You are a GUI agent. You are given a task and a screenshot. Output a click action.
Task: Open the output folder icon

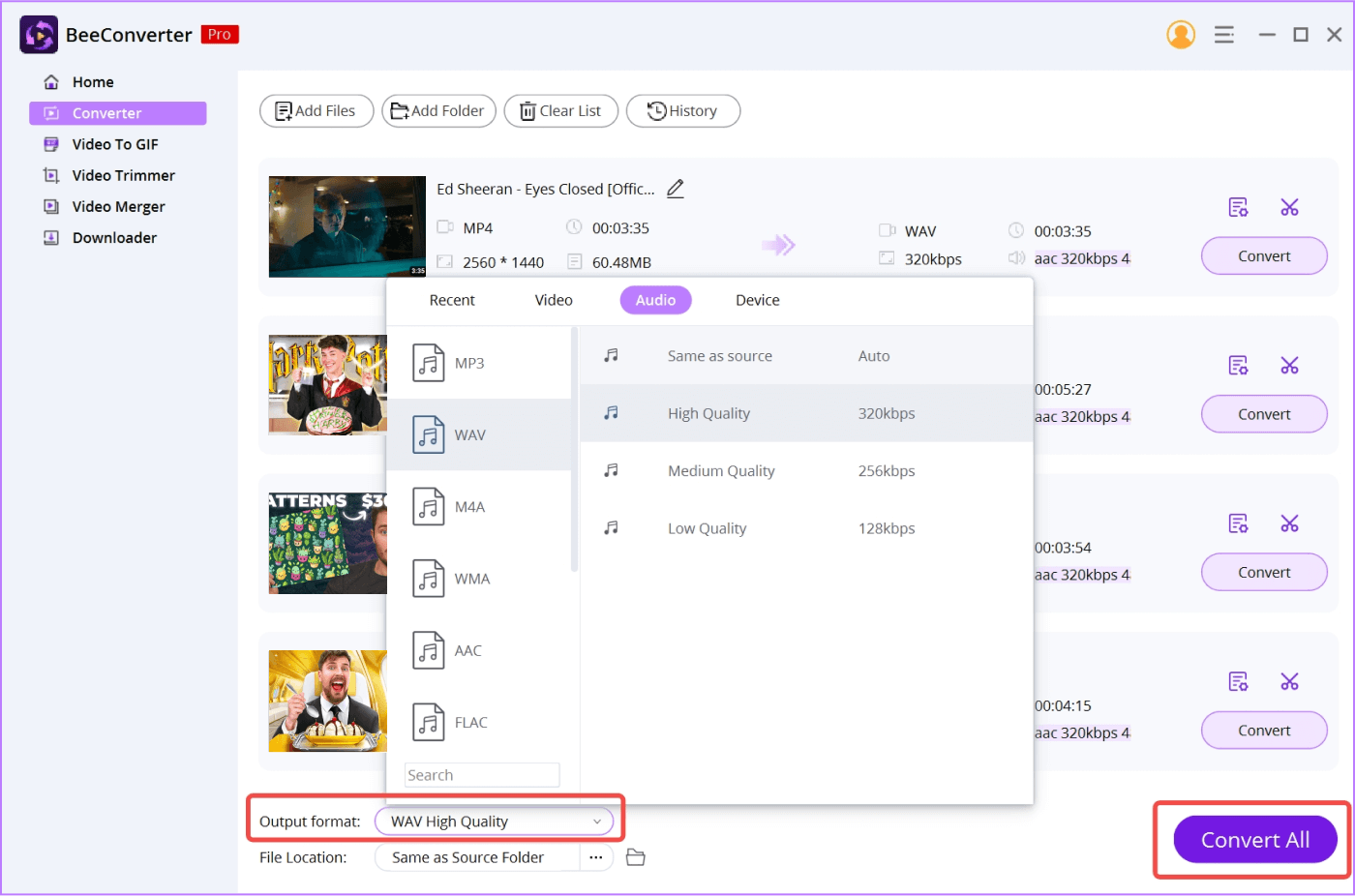point(636,857)
